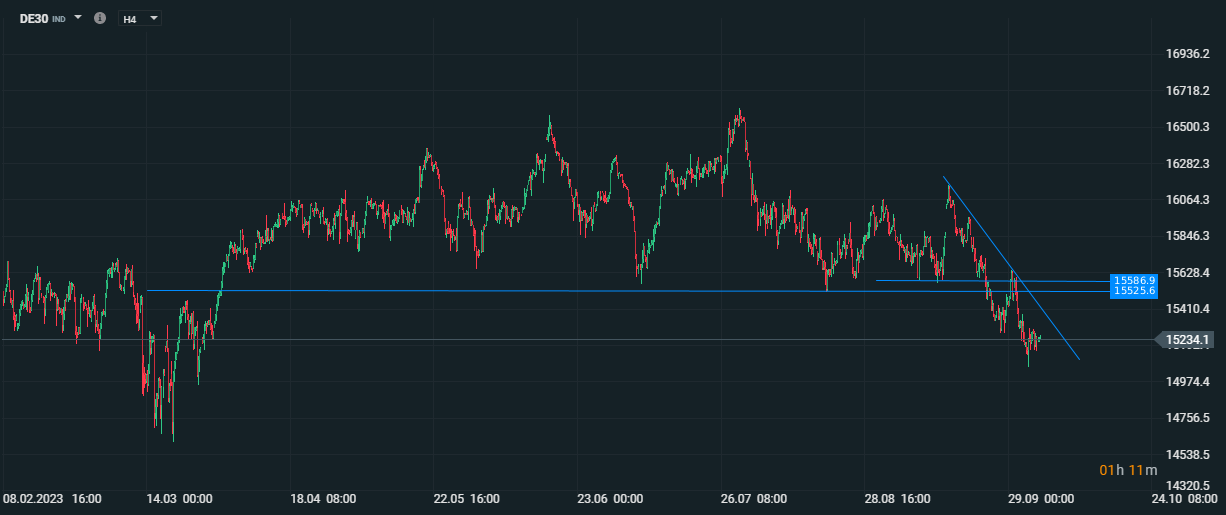Viewport: 1226px width, 515px height.
Task: Click the 15846.3 price axis label
Action: (1187, 236)
